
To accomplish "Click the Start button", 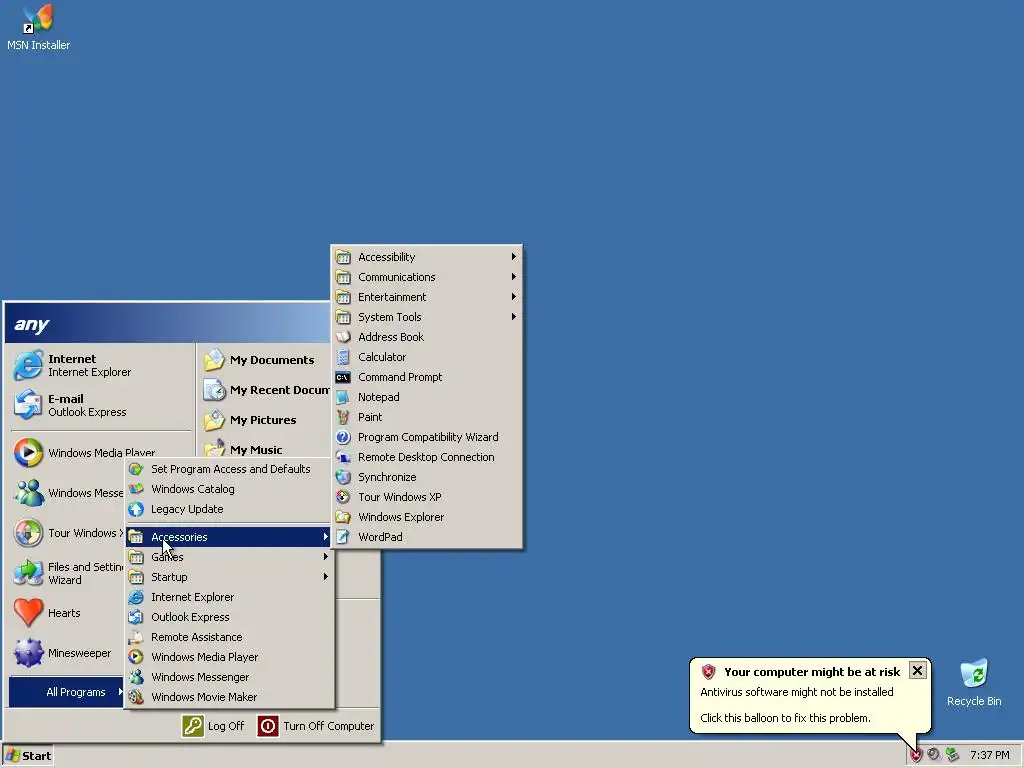I will point(28,756).
